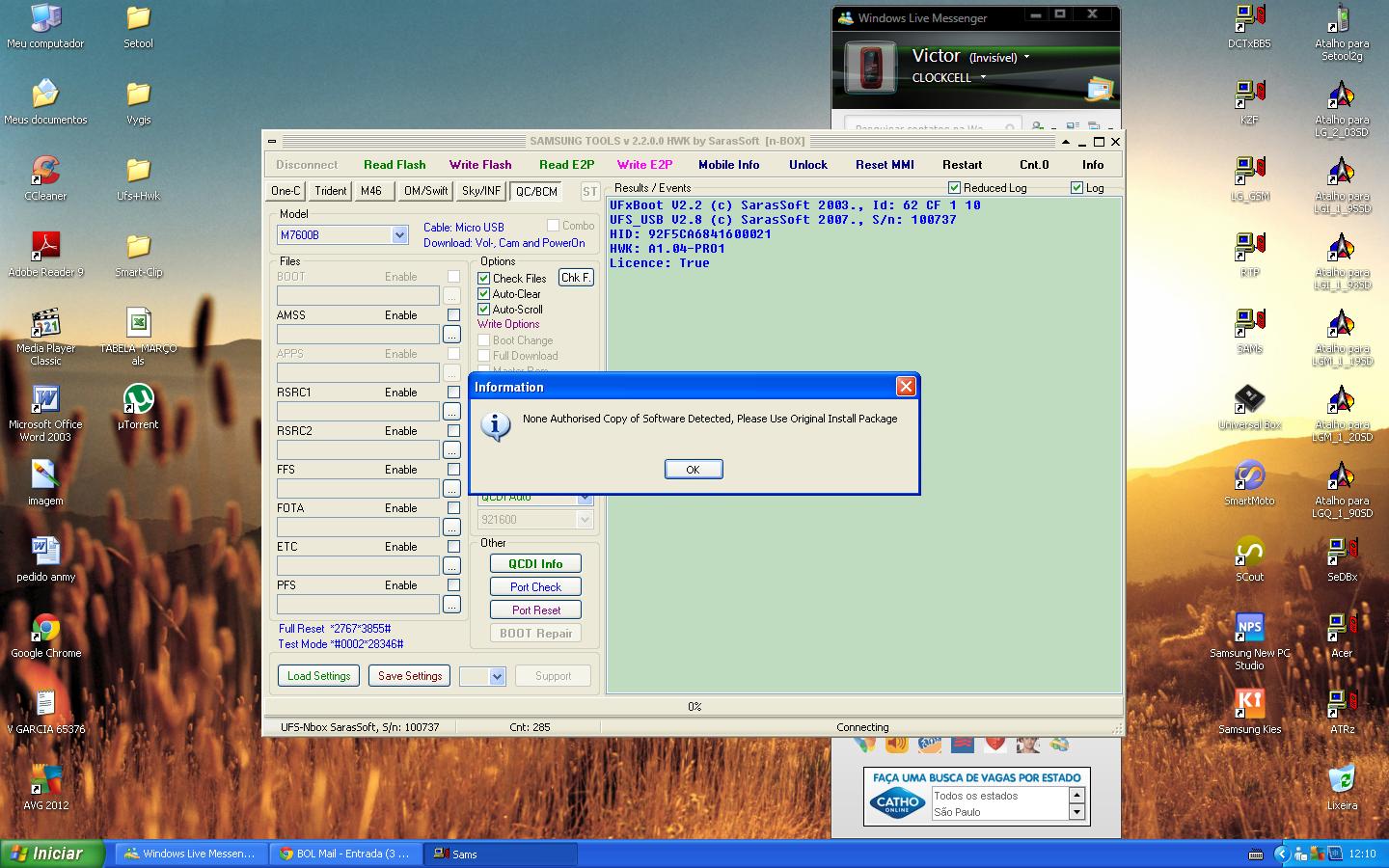Open the Catho state list dropdown arrow
The width and height of the screenshot is (1389, 868).
[x=1076, y=812]
